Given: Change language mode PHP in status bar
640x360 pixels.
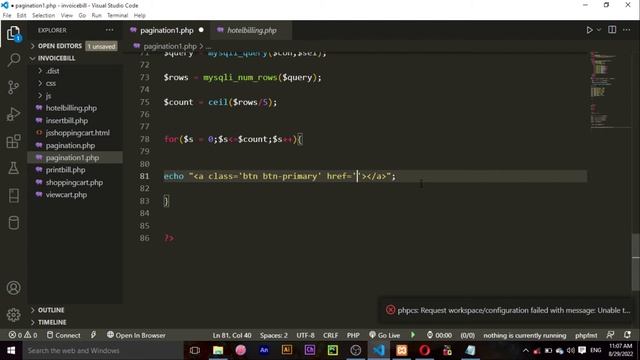Looking at the screenshot, I should pos(353,335).
